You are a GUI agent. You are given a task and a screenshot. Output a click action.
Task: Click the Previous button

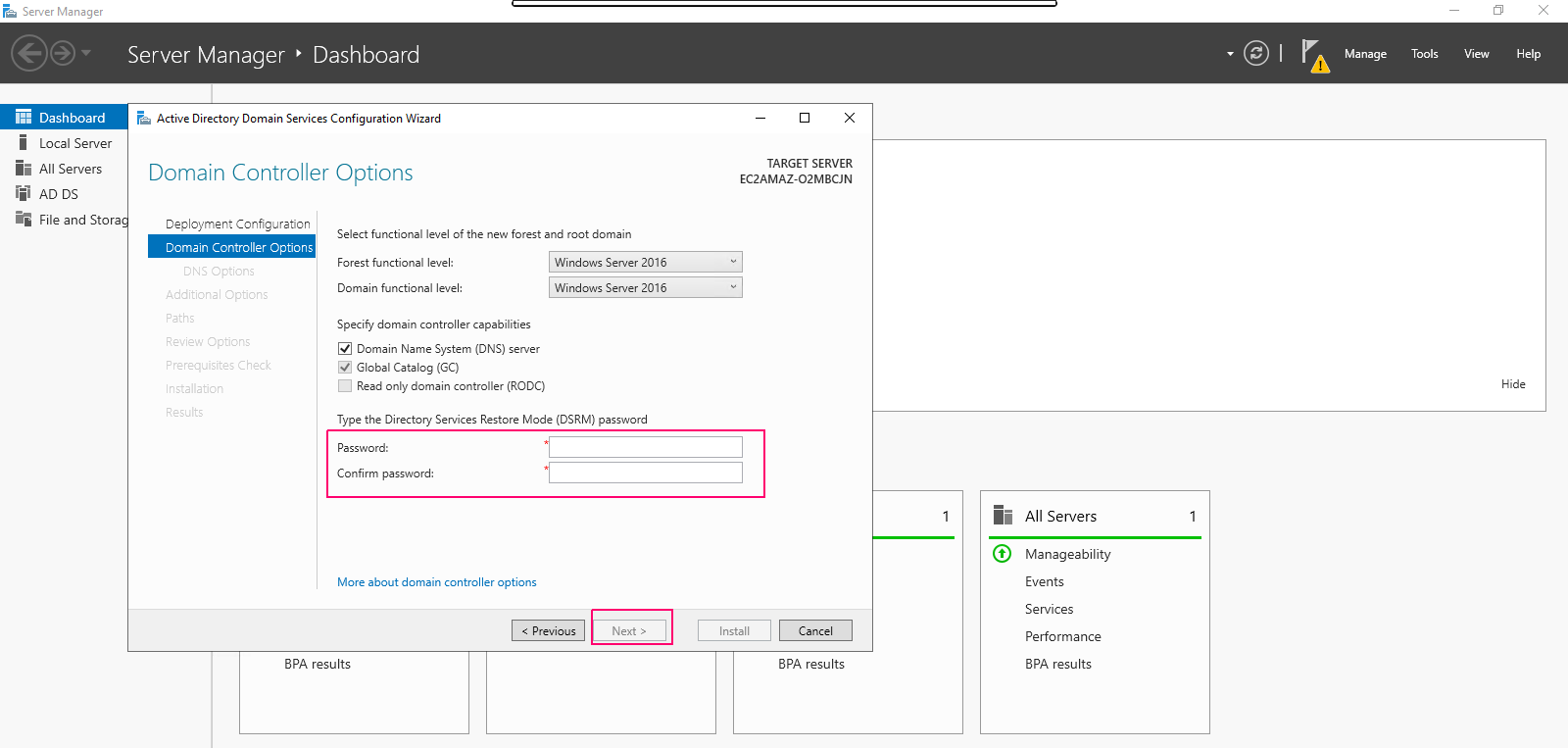click(548, 630)
